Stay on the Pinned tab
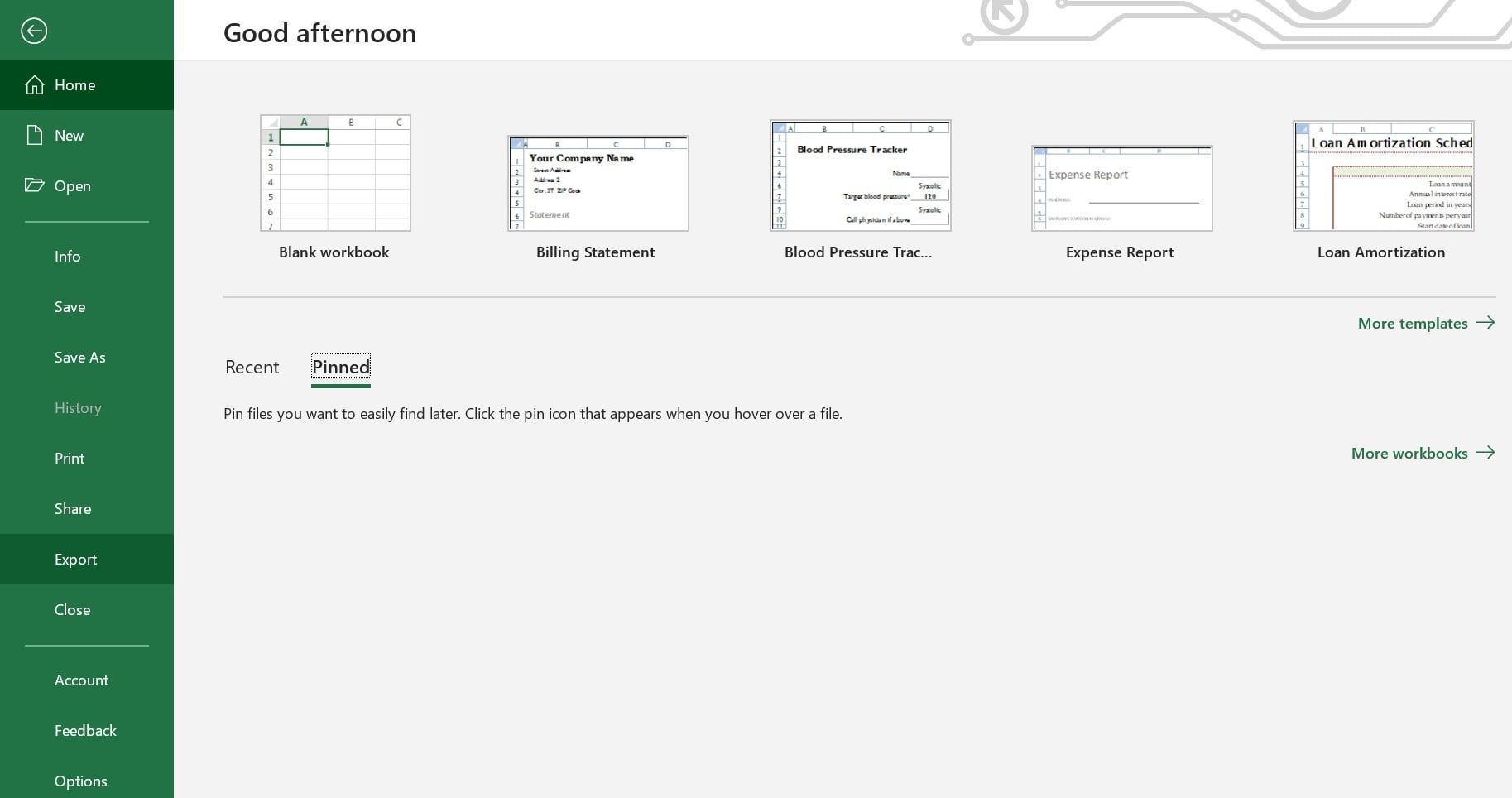 tap(340, 367)
